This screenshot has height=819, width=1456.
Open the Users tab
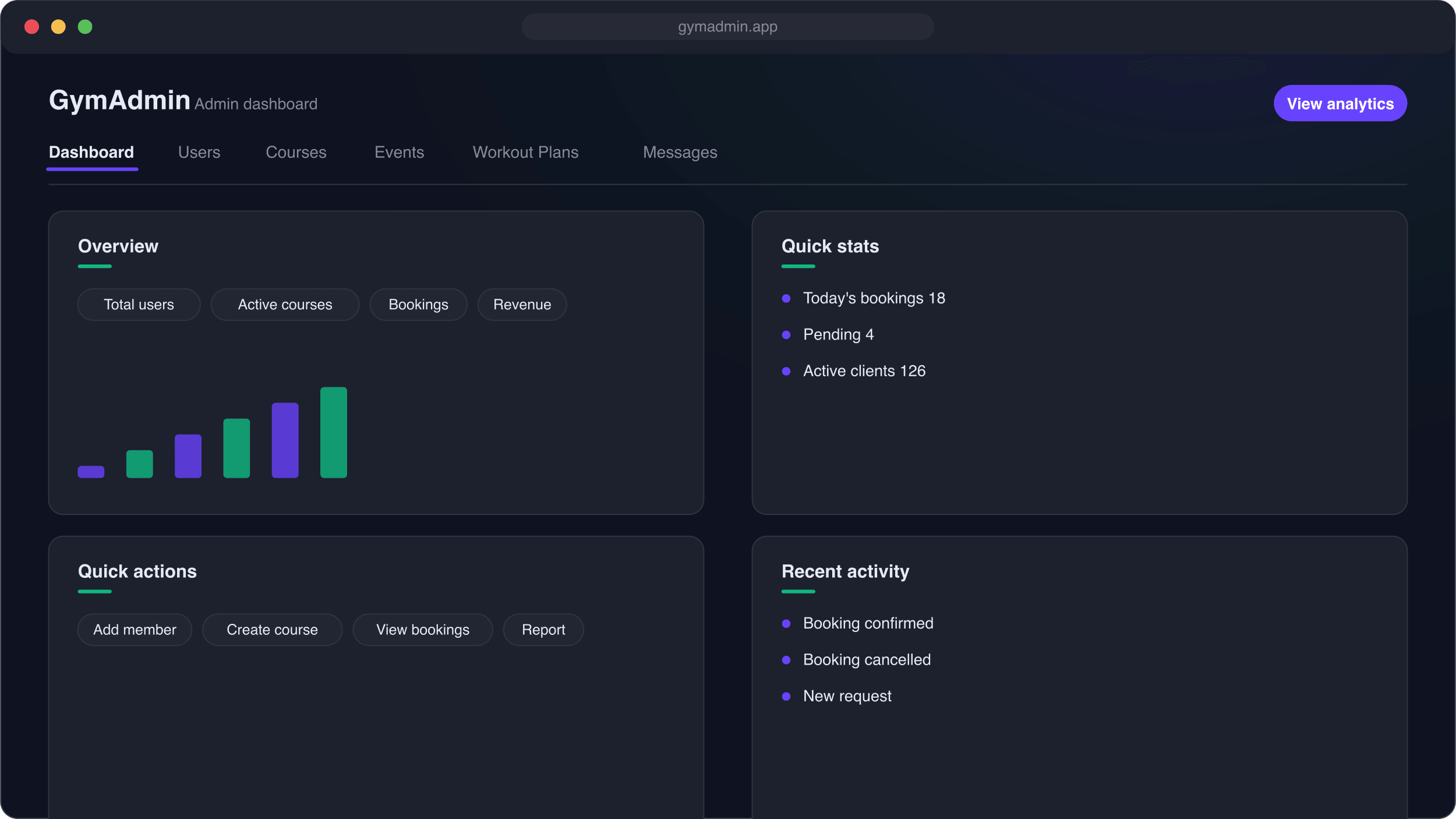tap(199, 153)
